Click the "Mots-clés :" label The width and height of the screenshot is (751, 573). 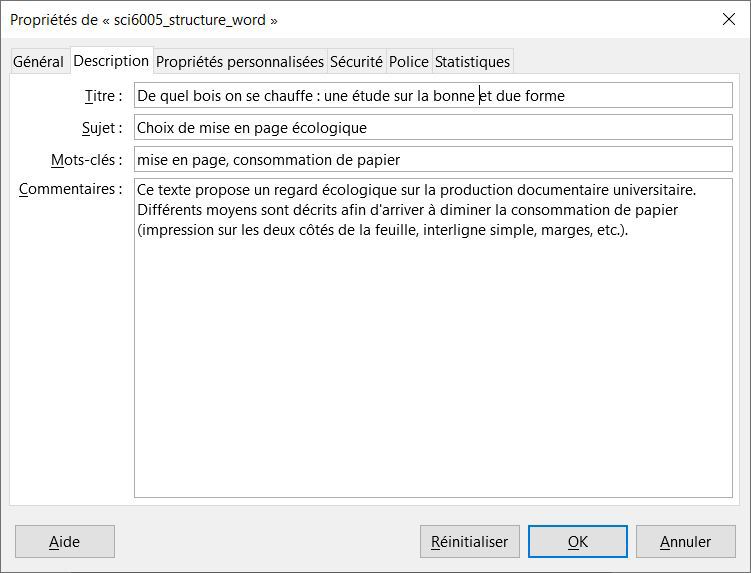pos(86,160)
